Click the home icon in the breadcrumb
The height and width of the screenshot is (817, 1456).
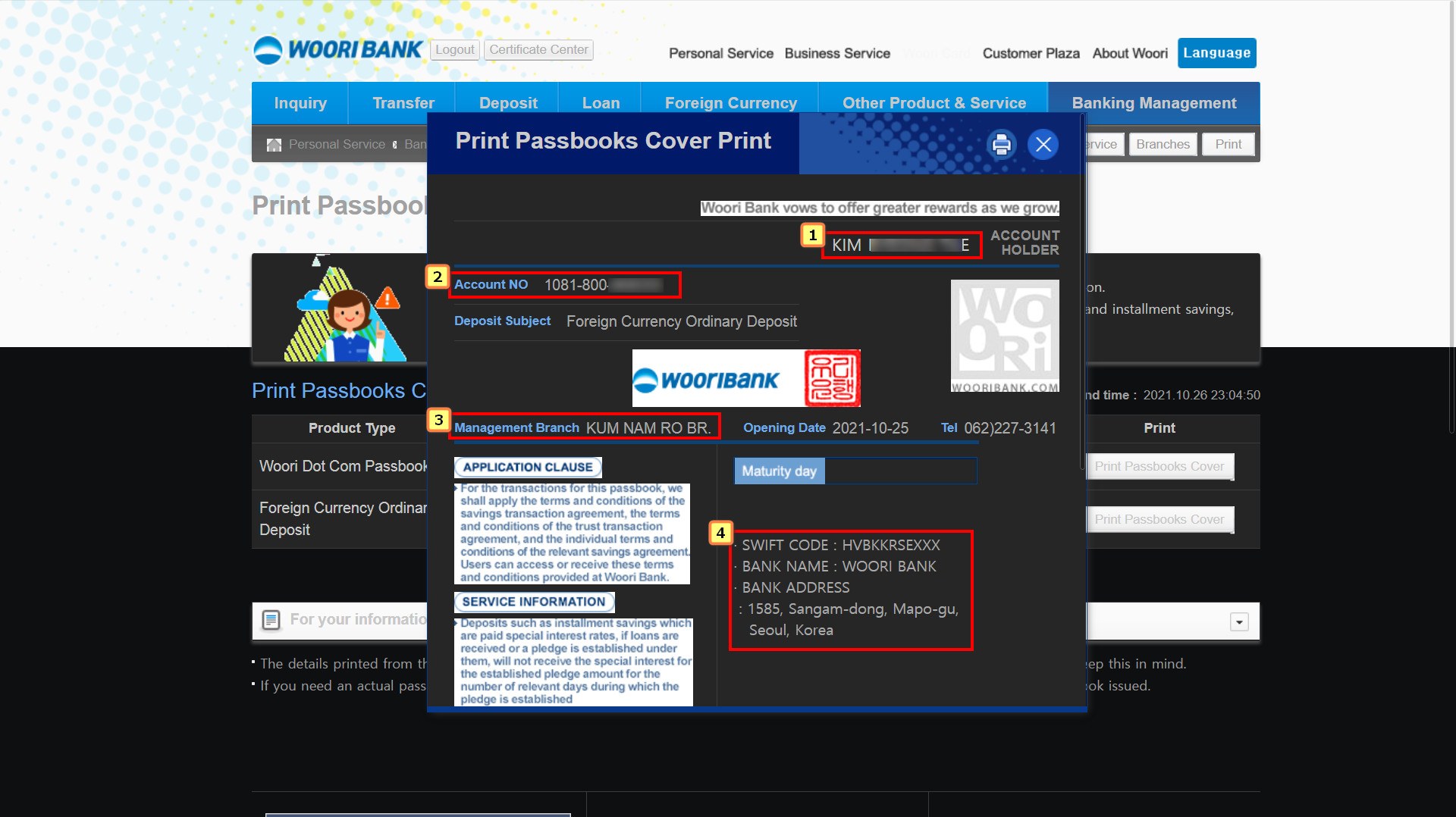[274, 145]
